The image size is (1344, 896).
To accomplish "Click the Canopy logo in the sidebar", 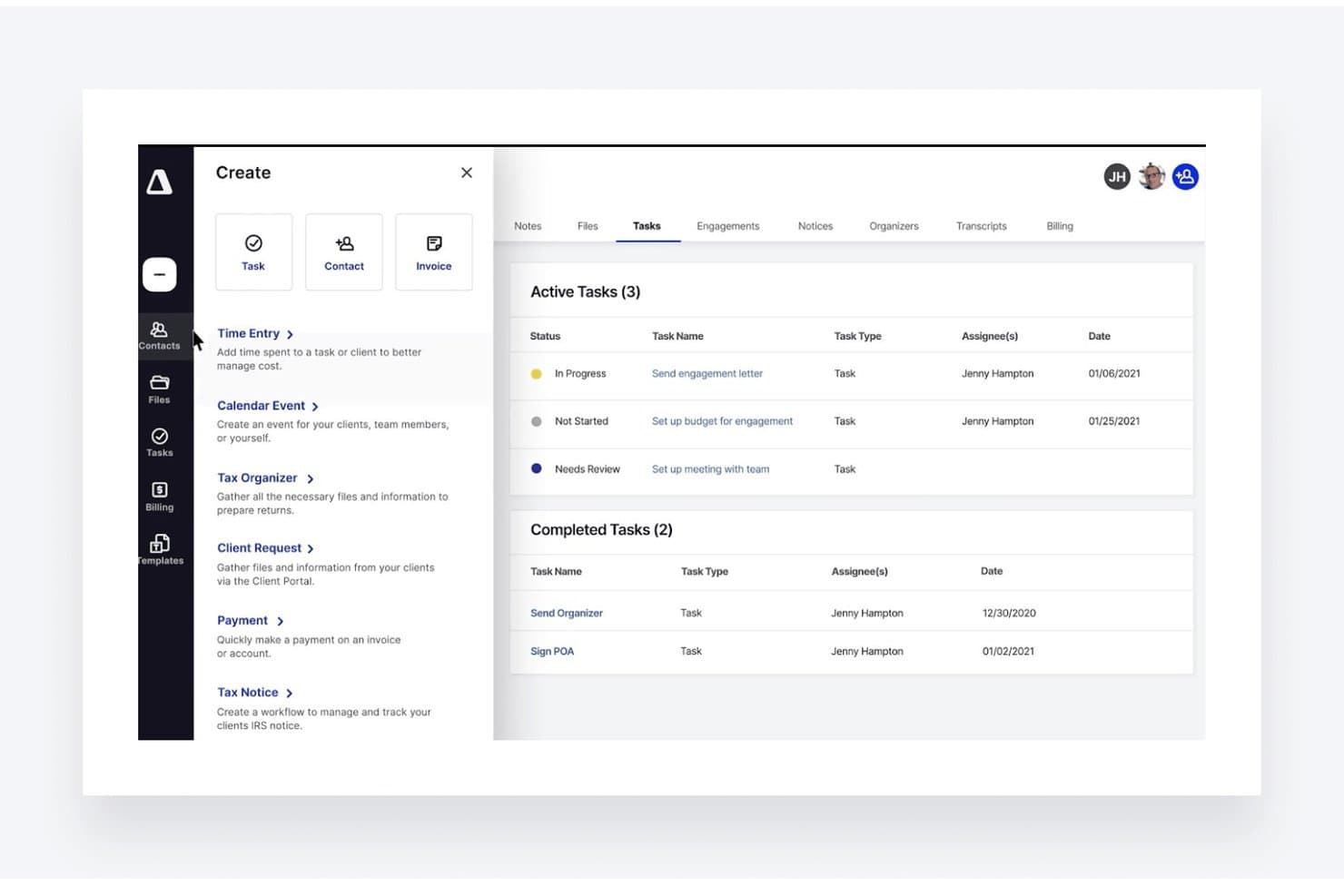I will click(159, 182).
